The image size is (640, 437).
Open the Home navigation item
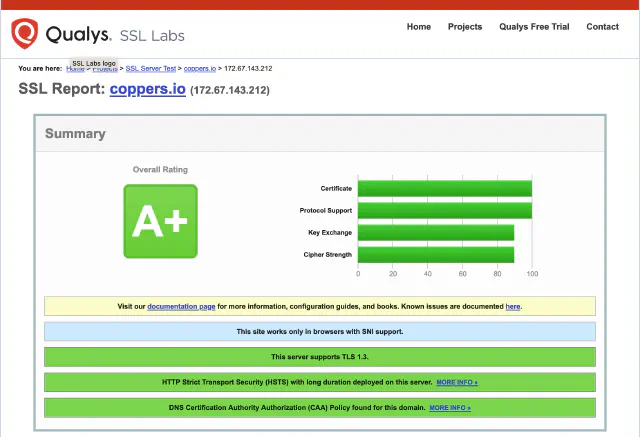[x=419, y=27]
